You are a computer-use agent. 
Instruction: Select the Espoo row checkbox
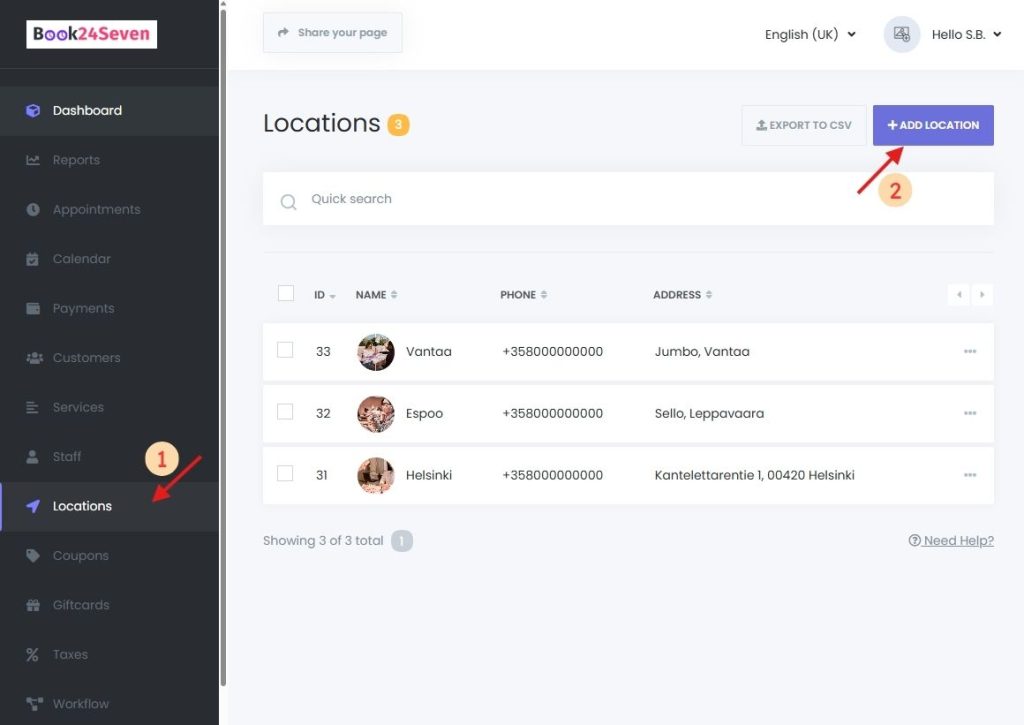point(286,412)
